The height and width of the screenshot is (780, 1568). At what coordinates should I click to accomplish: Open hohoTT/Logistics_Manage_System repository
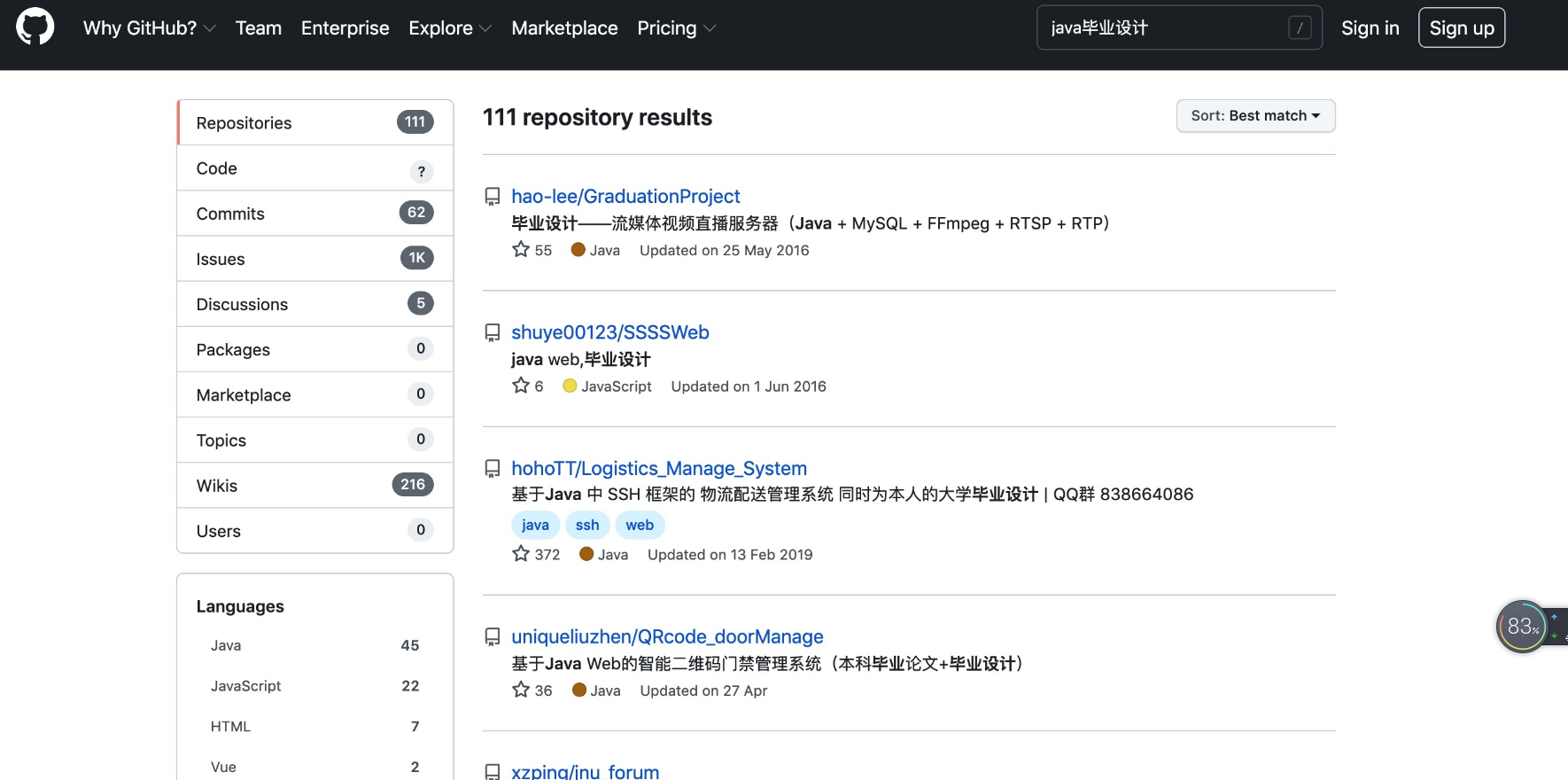(659, 469)
